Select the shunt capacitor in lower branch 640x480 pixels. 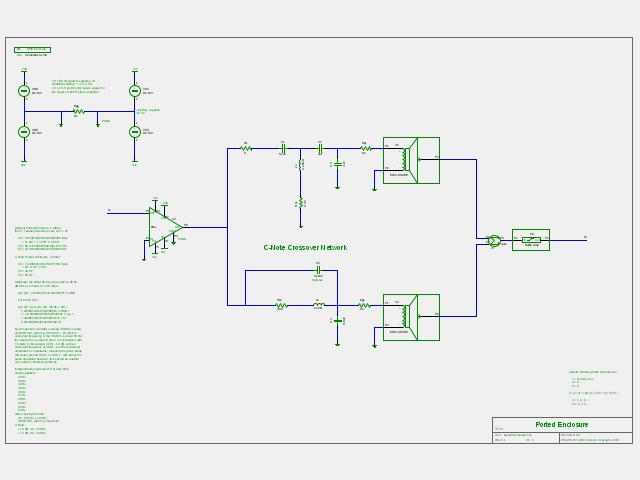click(338, 321)
